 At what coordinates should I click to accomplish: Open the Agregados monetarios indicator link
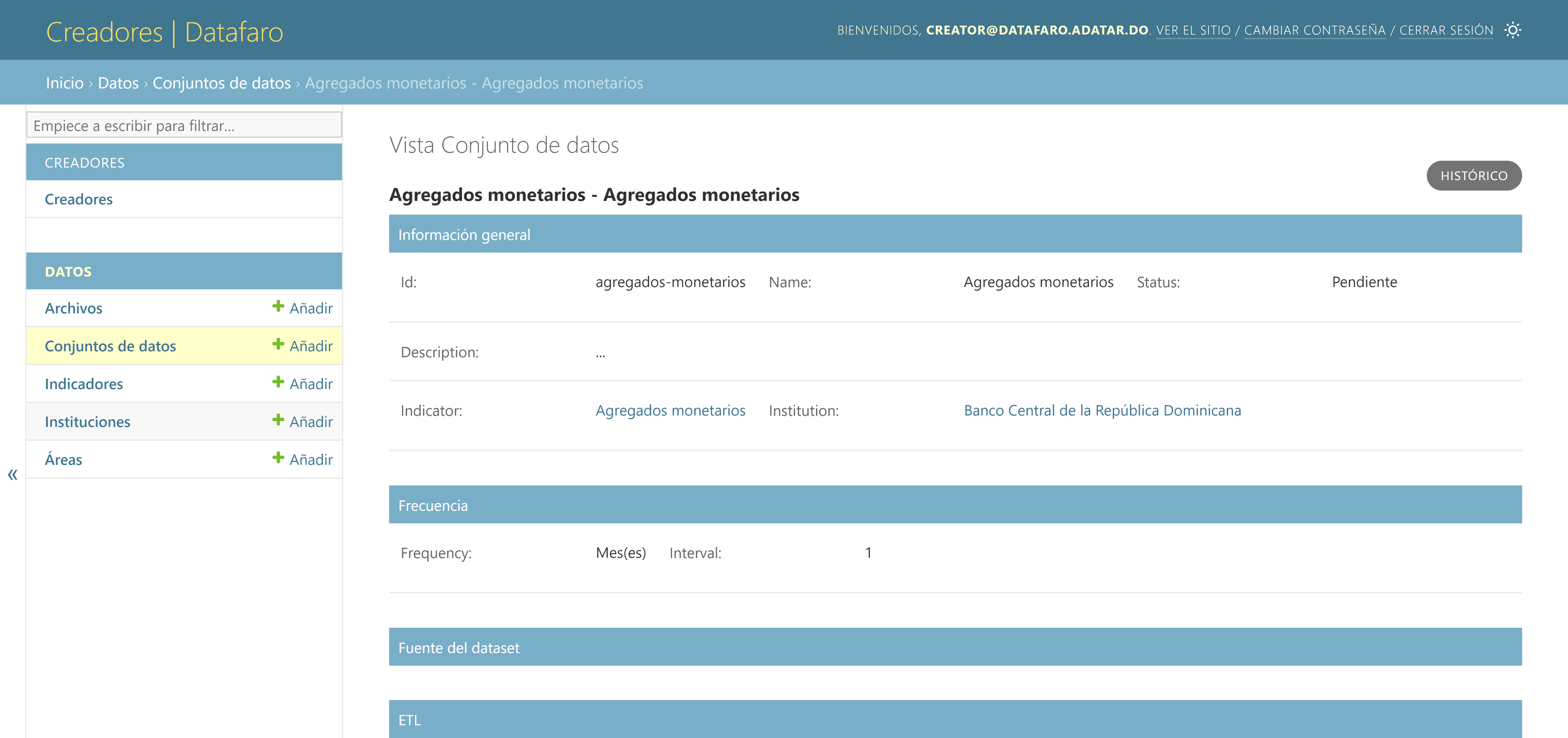(x=670, y=410)
